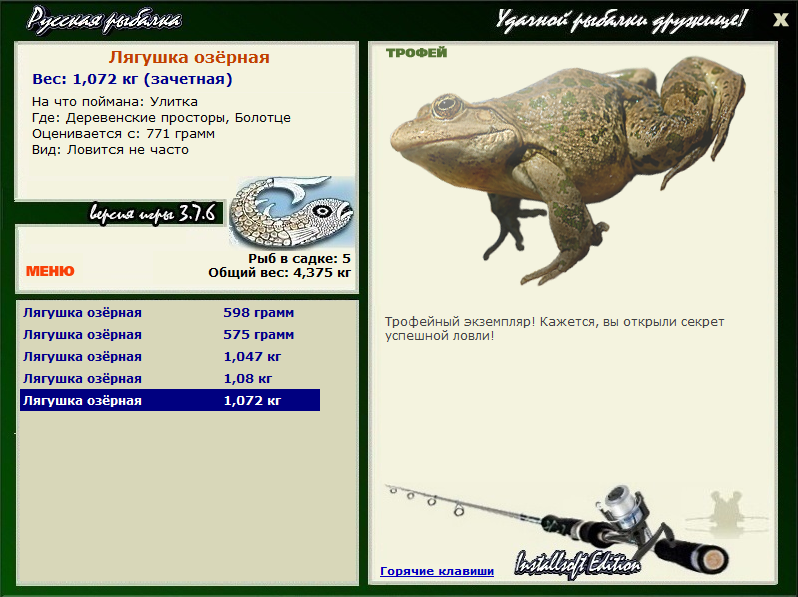Select the highlighted 1,072 кг frog row

pos(170,400)
